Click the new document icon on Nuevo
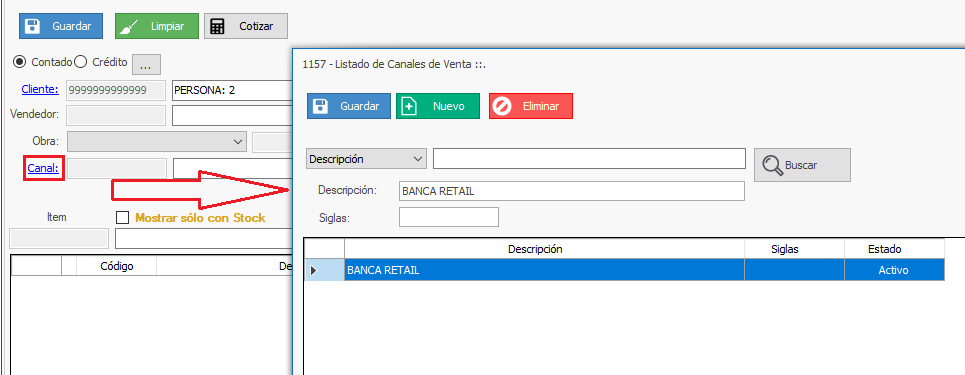Screen dimensions: 965x375 [409, 106]
